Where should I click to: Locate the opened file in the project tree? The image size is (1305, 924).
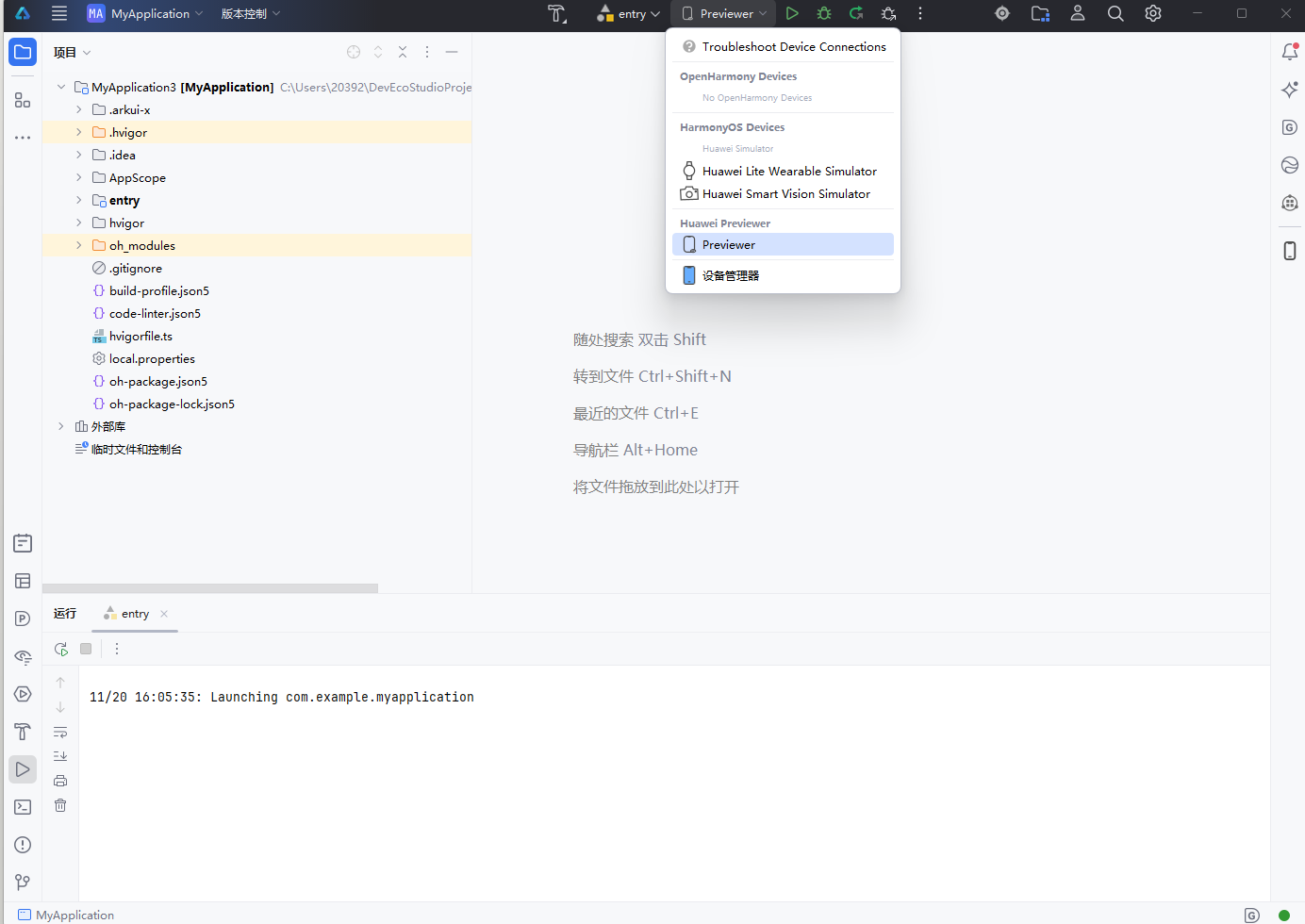[x=354, y=52]
